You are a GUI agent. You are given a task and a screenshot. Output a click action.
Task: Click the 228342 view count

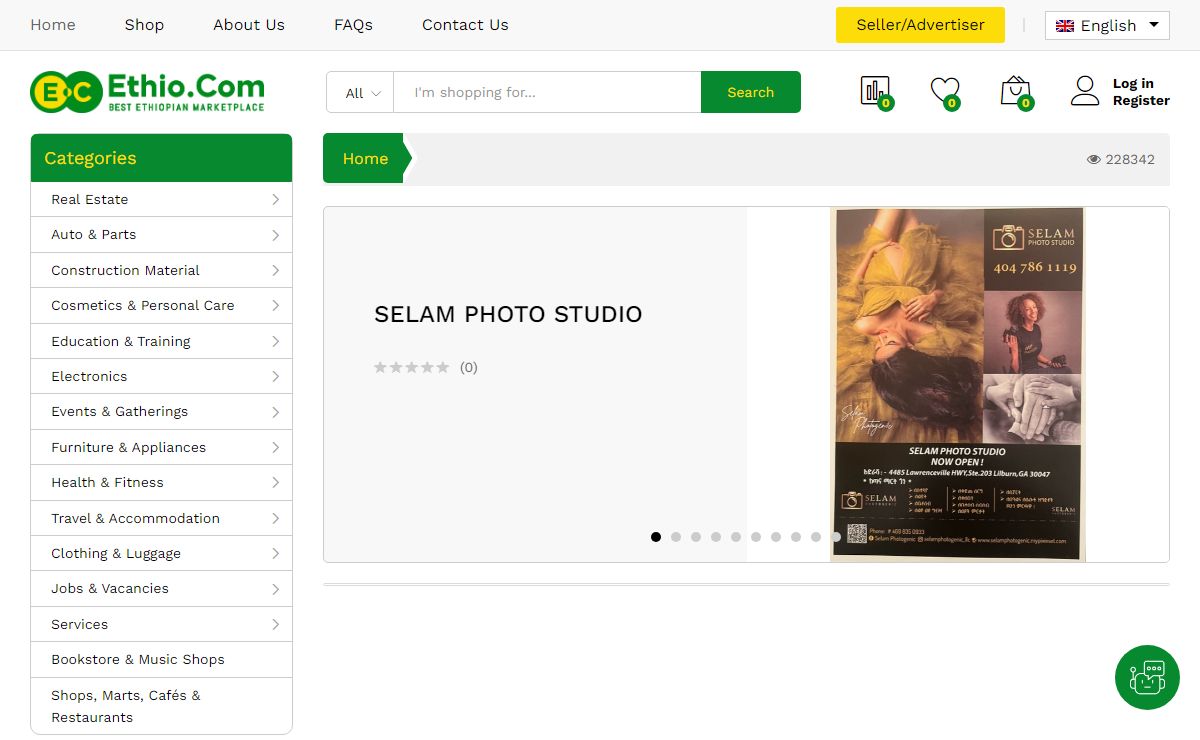tap(1130, 159)
